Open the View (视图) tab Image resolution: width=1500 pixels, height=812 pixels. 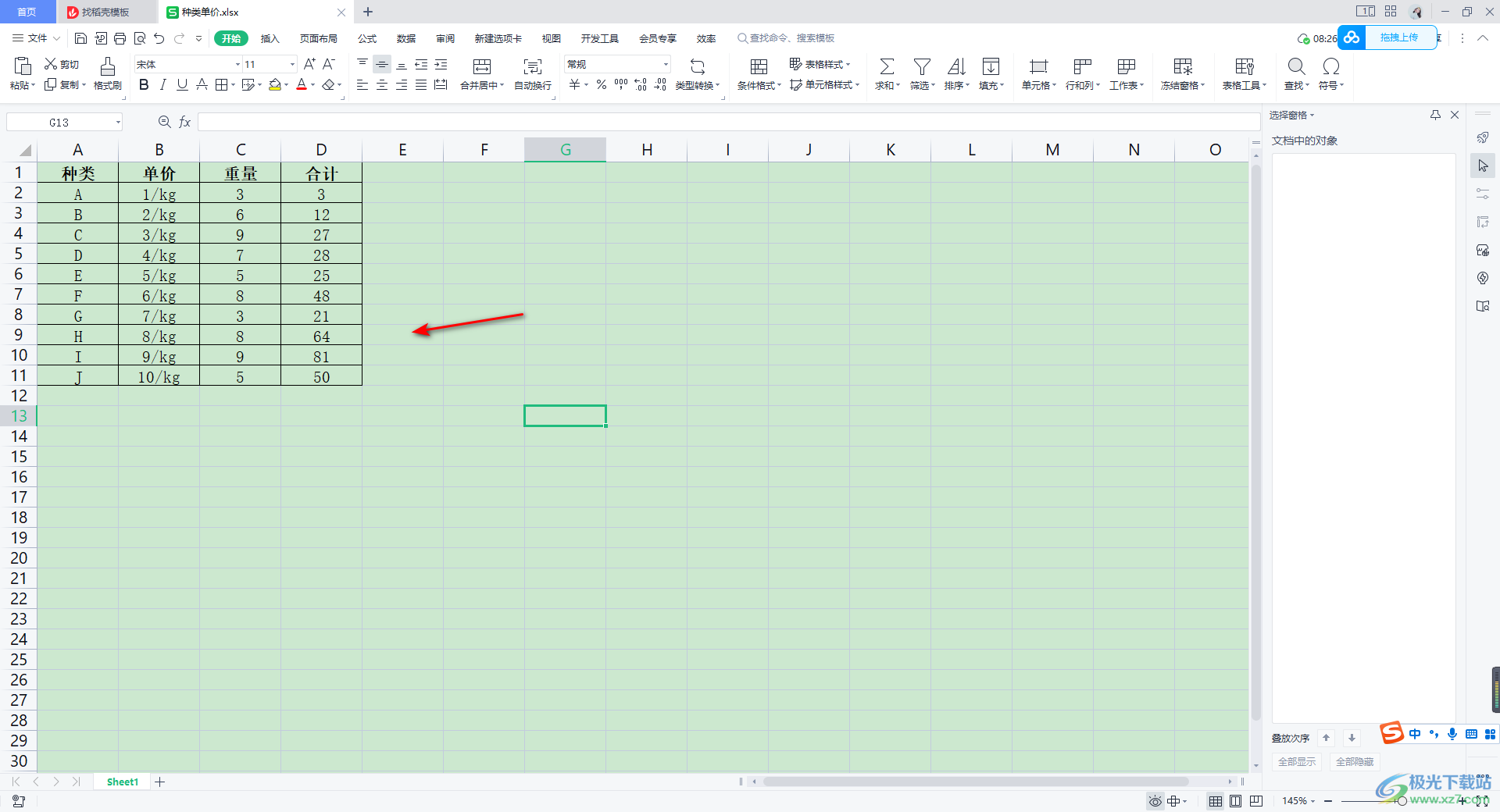pos(552,38)
